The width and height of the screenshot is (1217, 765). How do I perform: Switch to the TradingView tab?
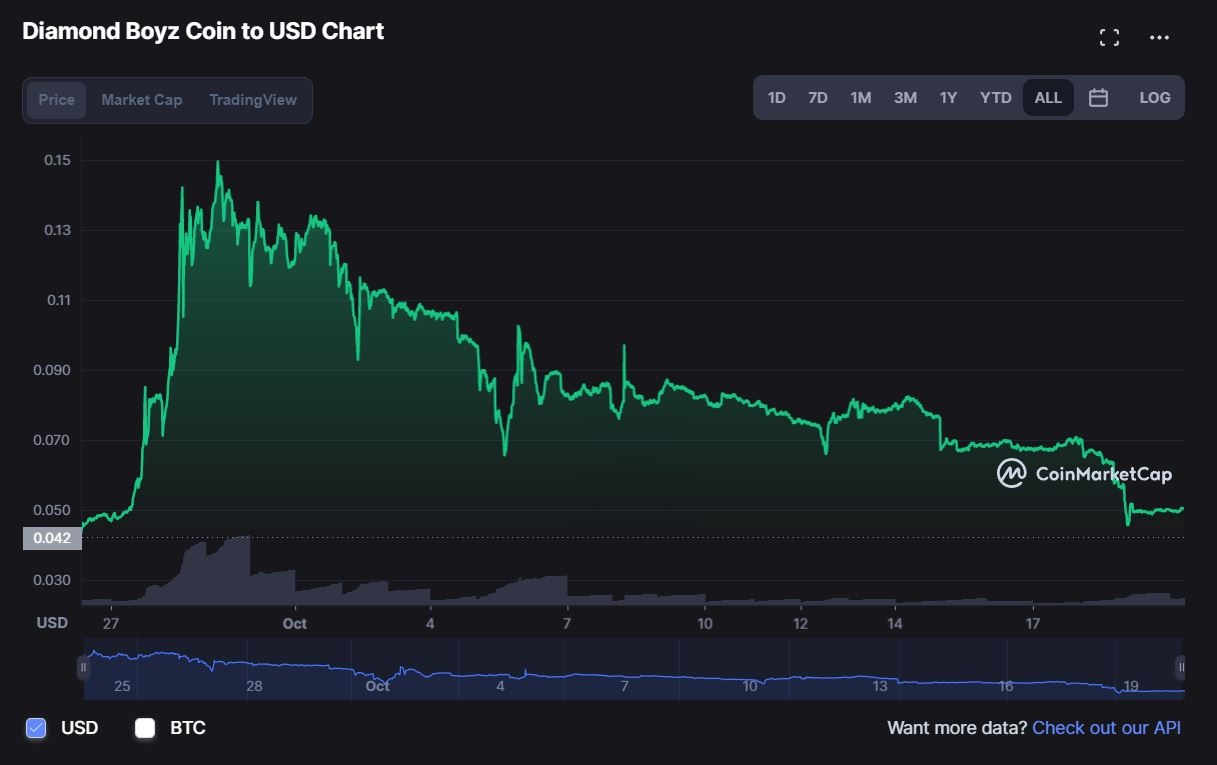(x=253, y=100)
